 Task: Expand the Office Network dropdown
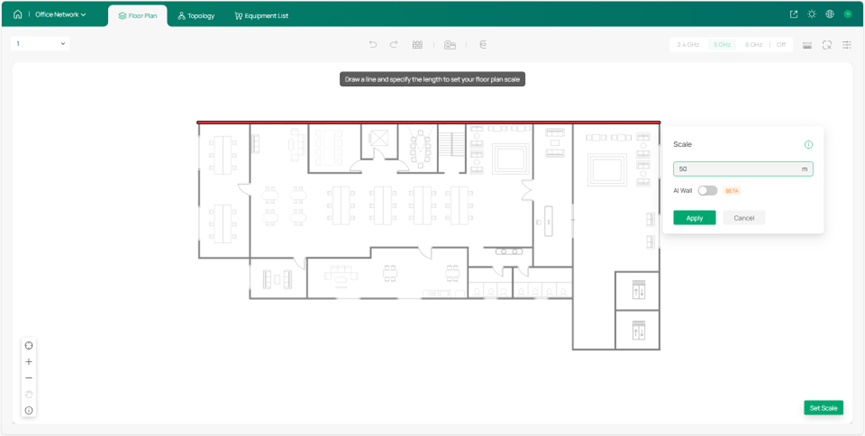(60, 15)
